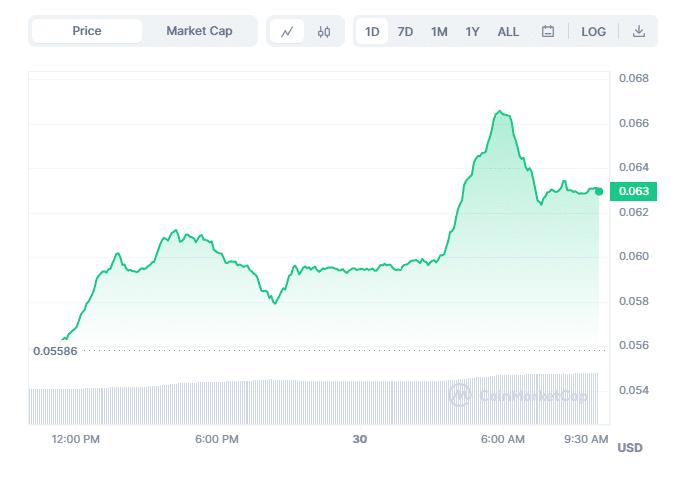This screenshot has height=477, width=677.
Task: Click the 30 date axis label
Action: tap(360, 439)
